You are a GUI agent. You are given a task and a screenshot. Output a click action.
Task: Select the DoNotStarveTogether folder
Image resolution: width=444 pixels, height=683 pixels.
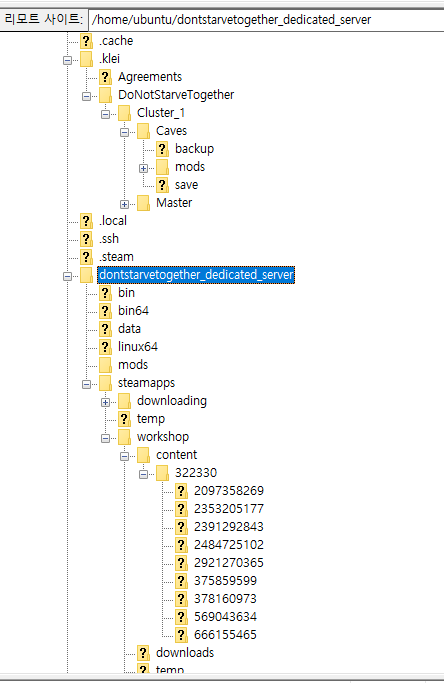(x=176, y=95)
